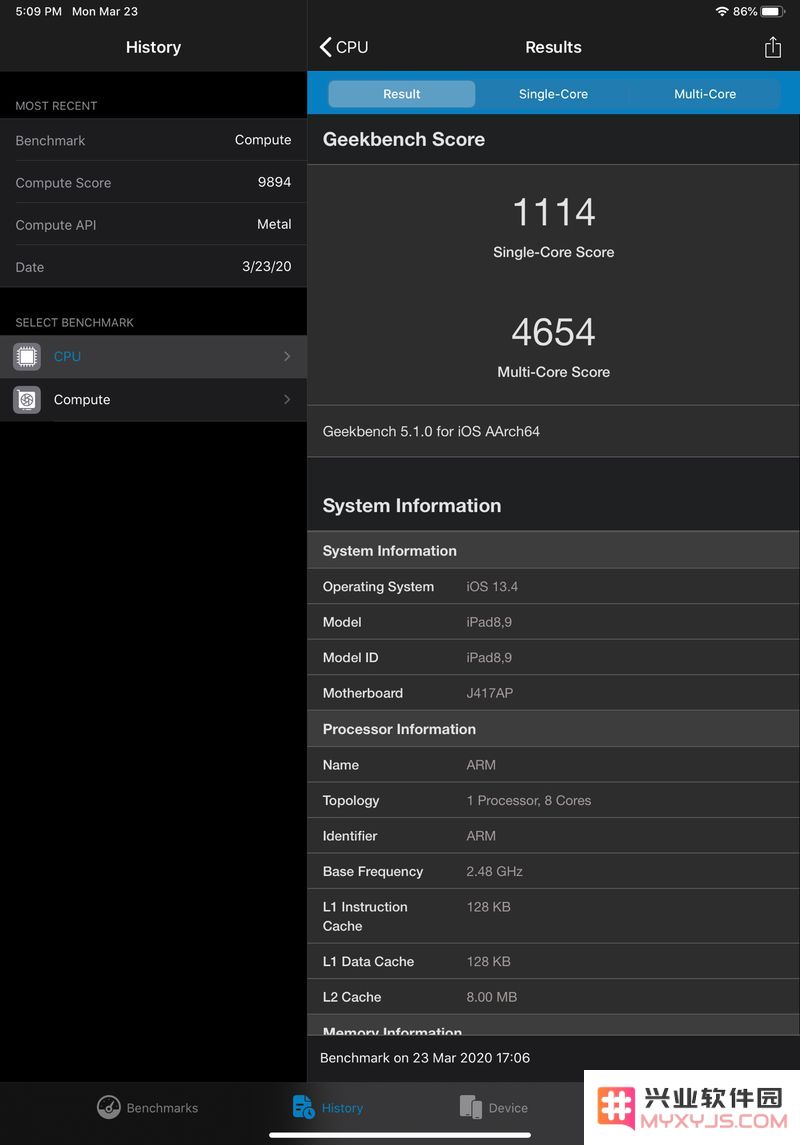The image size is (800, 1145).
Task: Tap the Topology value 1 Processor, 8 Cores
Action: click(x=528, y=800)
